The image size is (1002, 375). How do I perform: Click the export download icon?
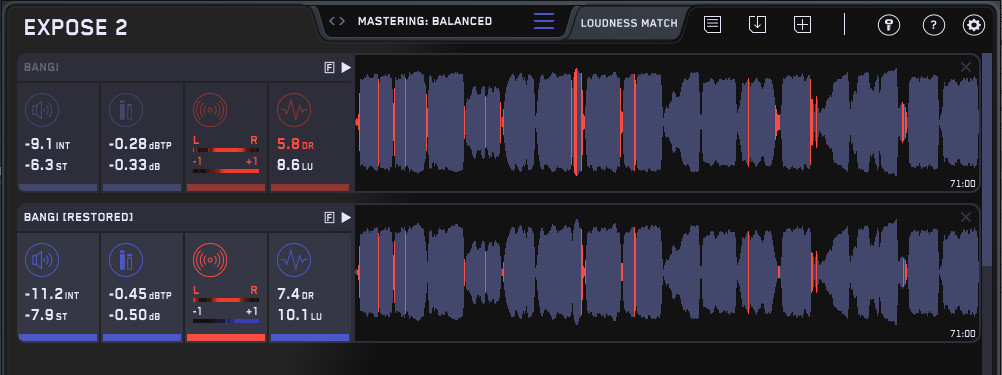[757, 25]
